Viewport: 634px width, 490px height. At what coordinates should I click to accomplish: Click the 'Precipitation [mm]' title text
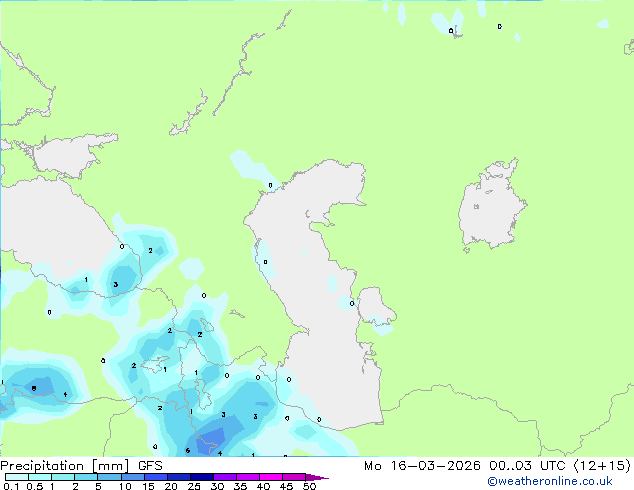click(x=65, y=466)
